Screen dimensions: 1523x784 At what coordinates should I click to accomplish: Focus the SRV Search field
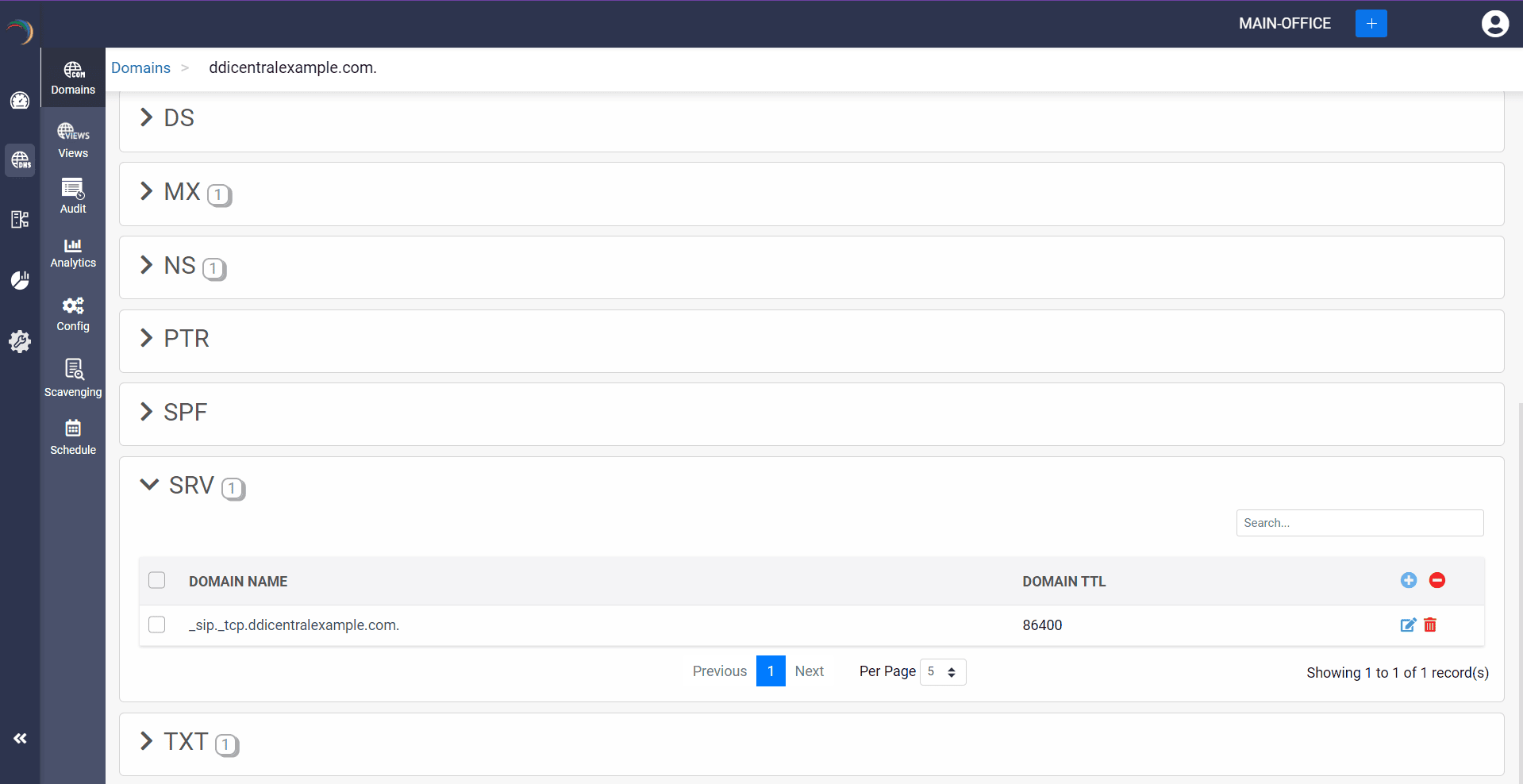click(x=1360, y=523)
